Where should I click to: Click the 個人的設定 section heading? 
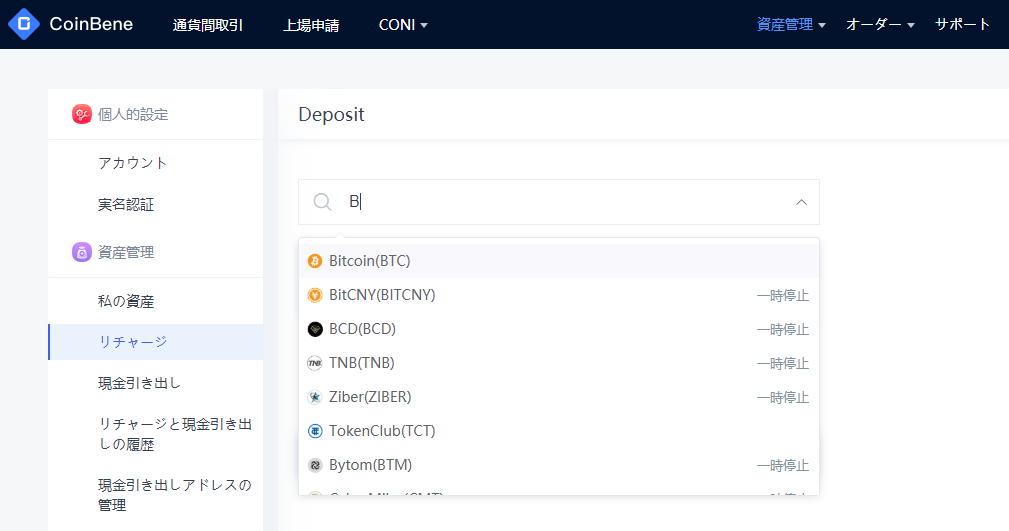pyautogui.click(x=133, y=115)
